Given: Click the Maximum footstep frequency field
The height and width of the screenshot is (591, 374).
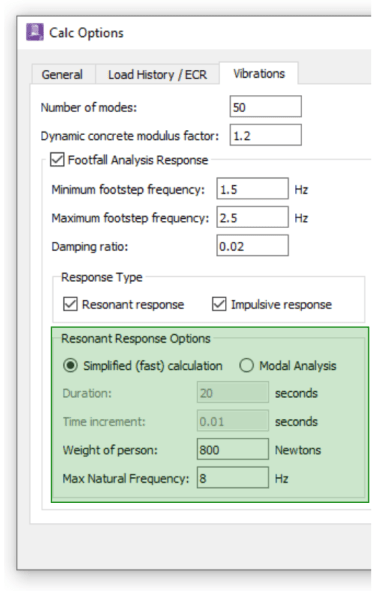Looking at the screenshot, I should tap(252, 217).
